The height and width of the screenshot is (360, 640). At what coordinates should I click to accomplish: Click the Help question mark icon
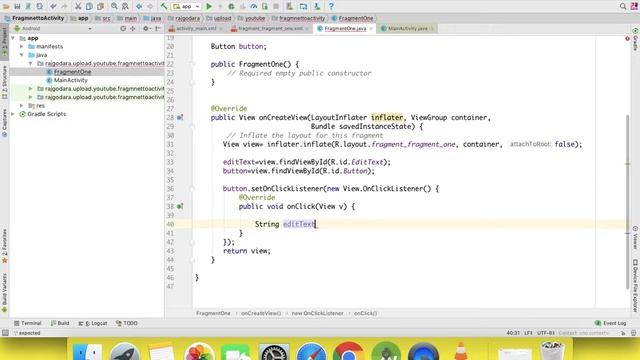point(331,6)
